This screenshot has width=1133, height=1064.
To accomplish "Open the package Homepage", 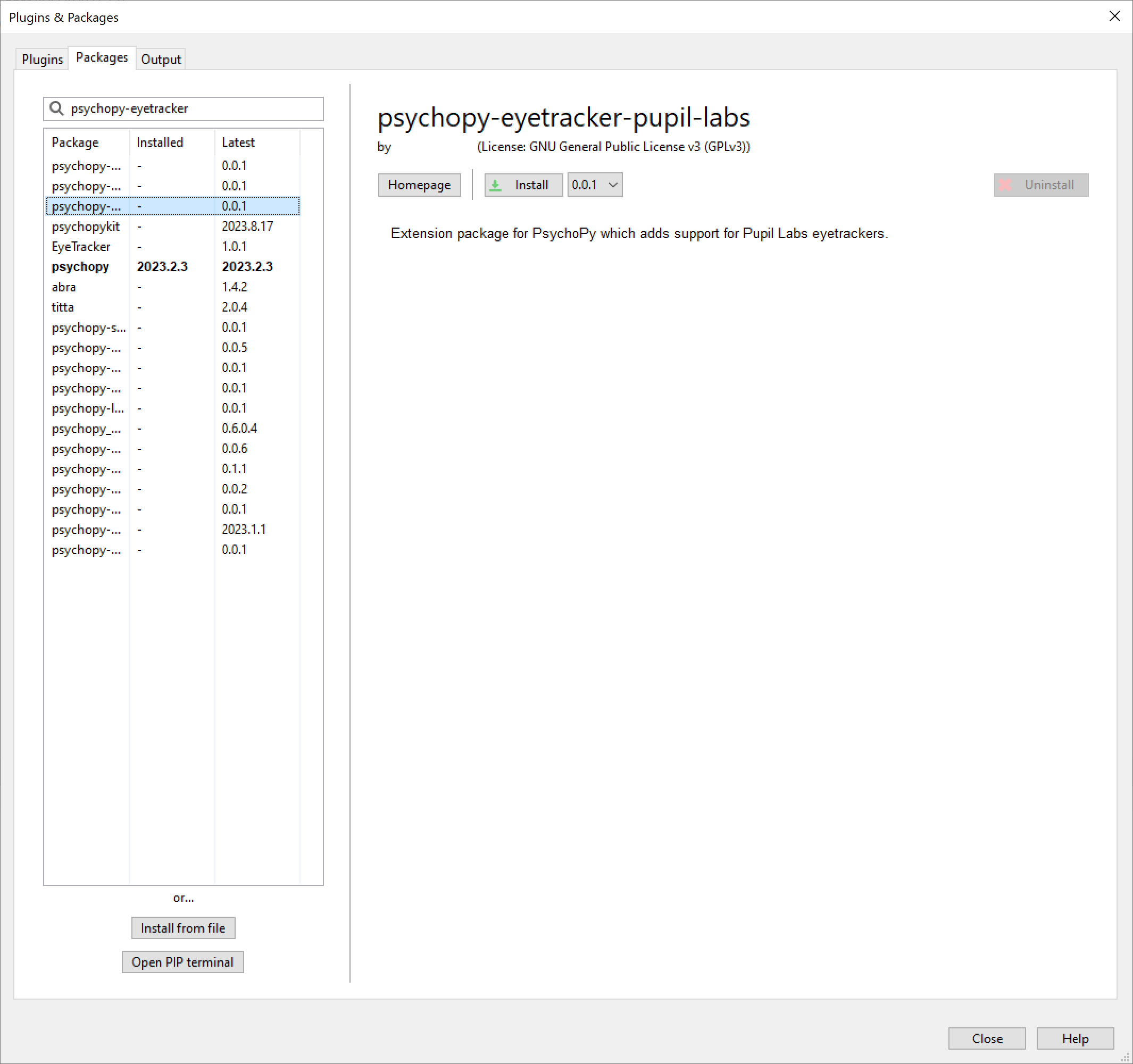I will pos(419,185).
